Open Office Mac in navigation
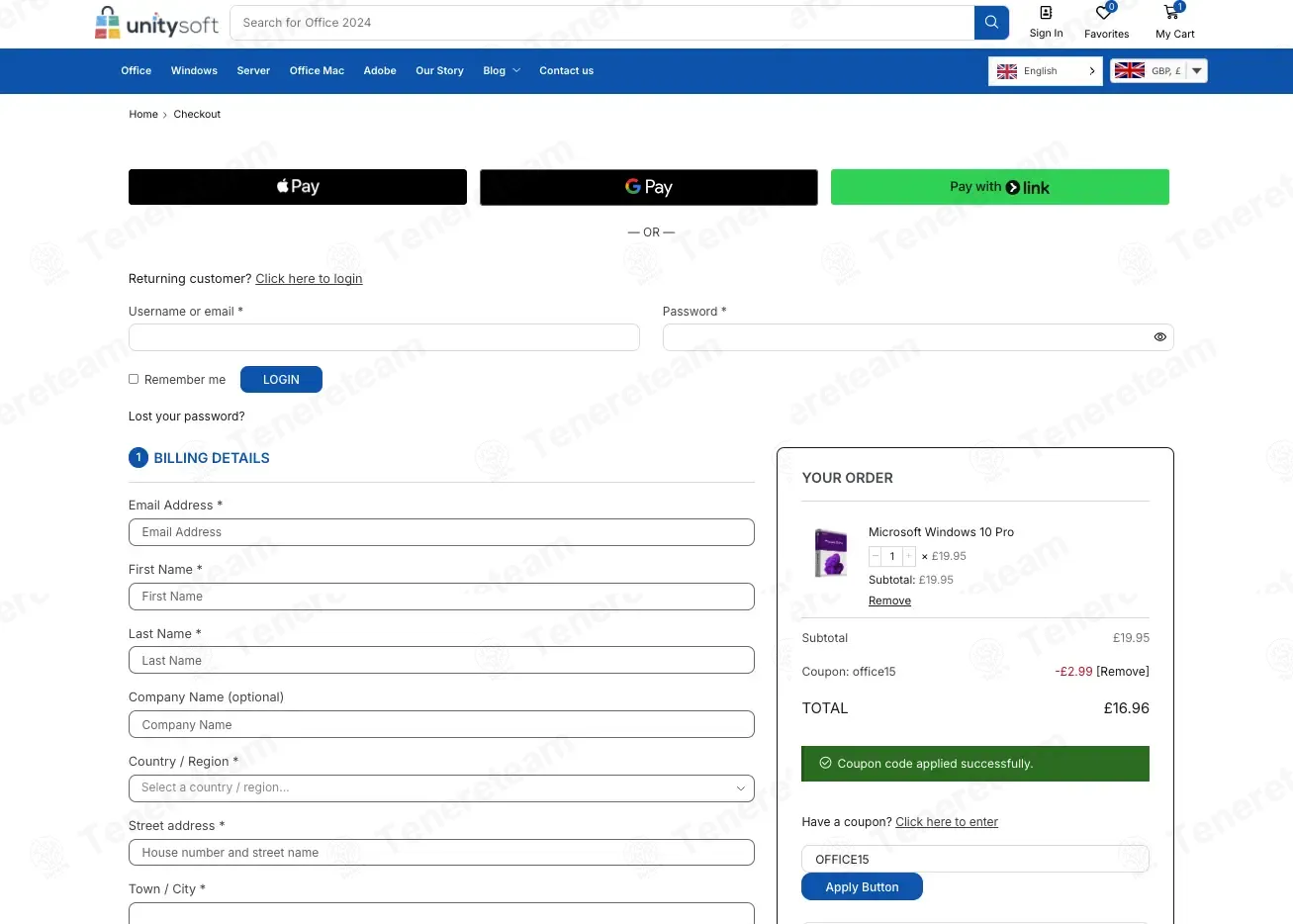 click(317, 71)
